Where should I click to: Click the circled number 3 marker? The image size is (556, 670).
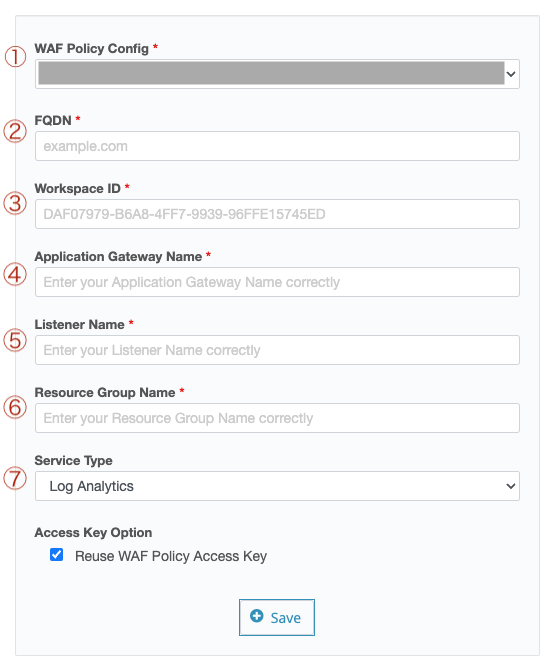(15, 203)
